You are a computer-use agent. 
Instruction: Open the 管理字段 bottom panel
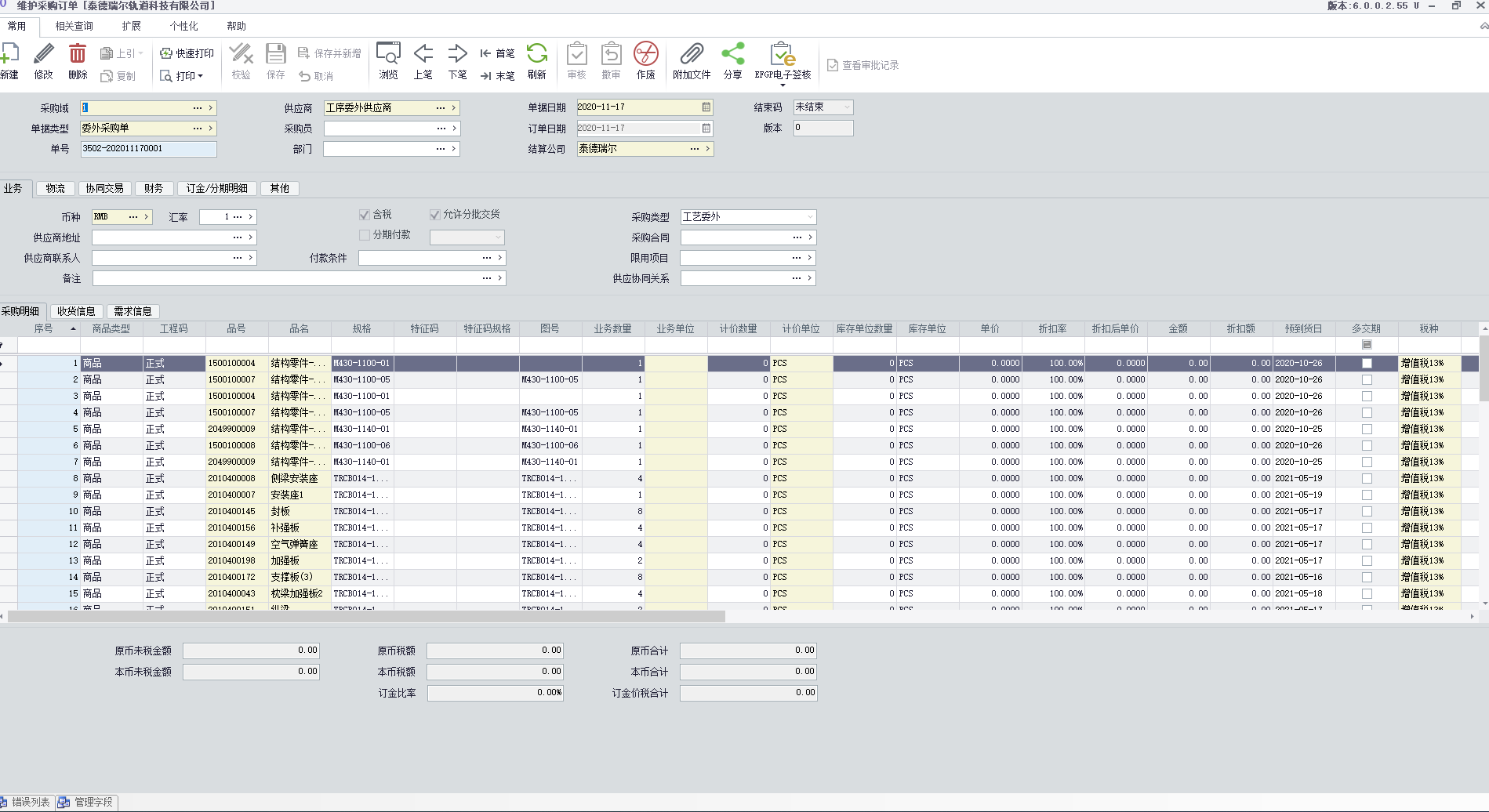tap(86, 802)
